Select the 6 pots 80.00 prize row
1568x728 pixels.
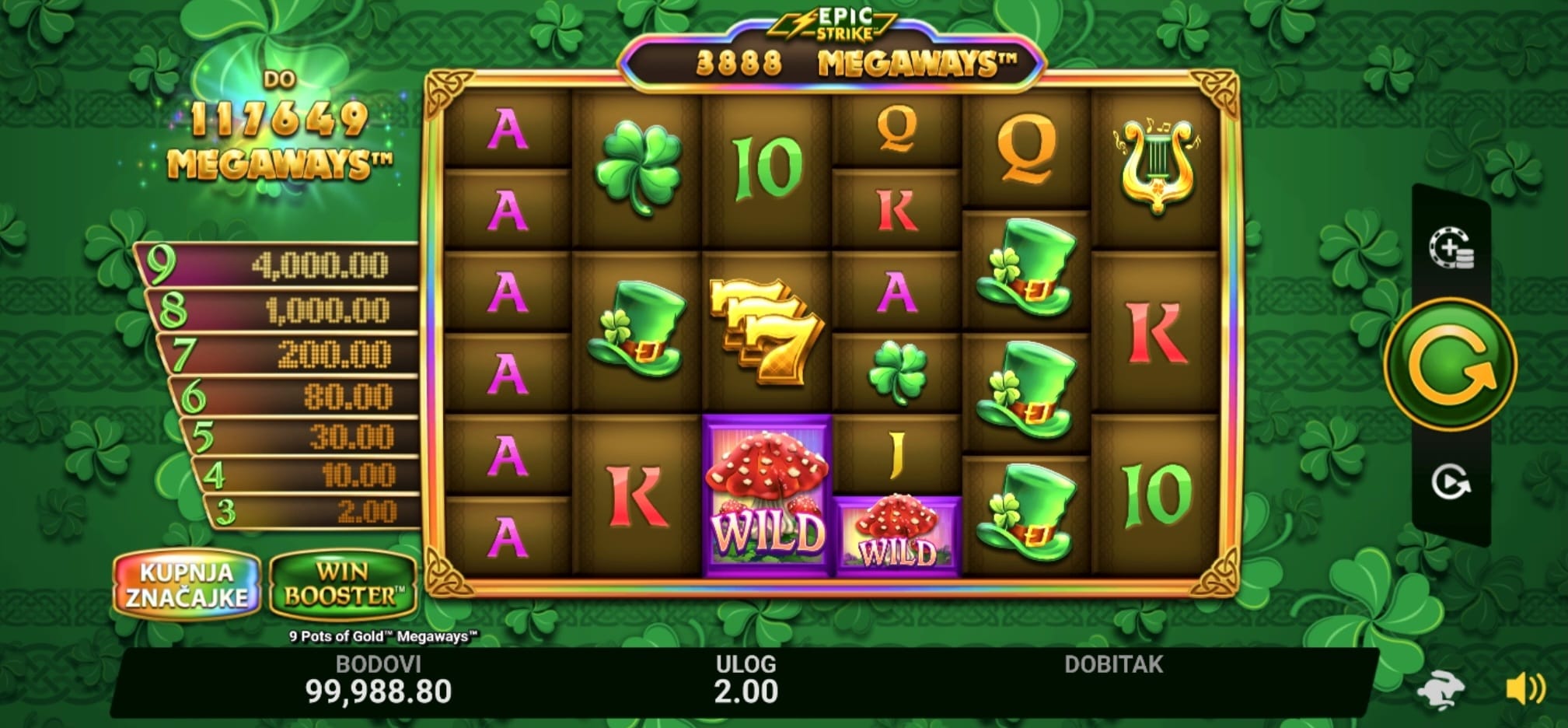point(295,397)
